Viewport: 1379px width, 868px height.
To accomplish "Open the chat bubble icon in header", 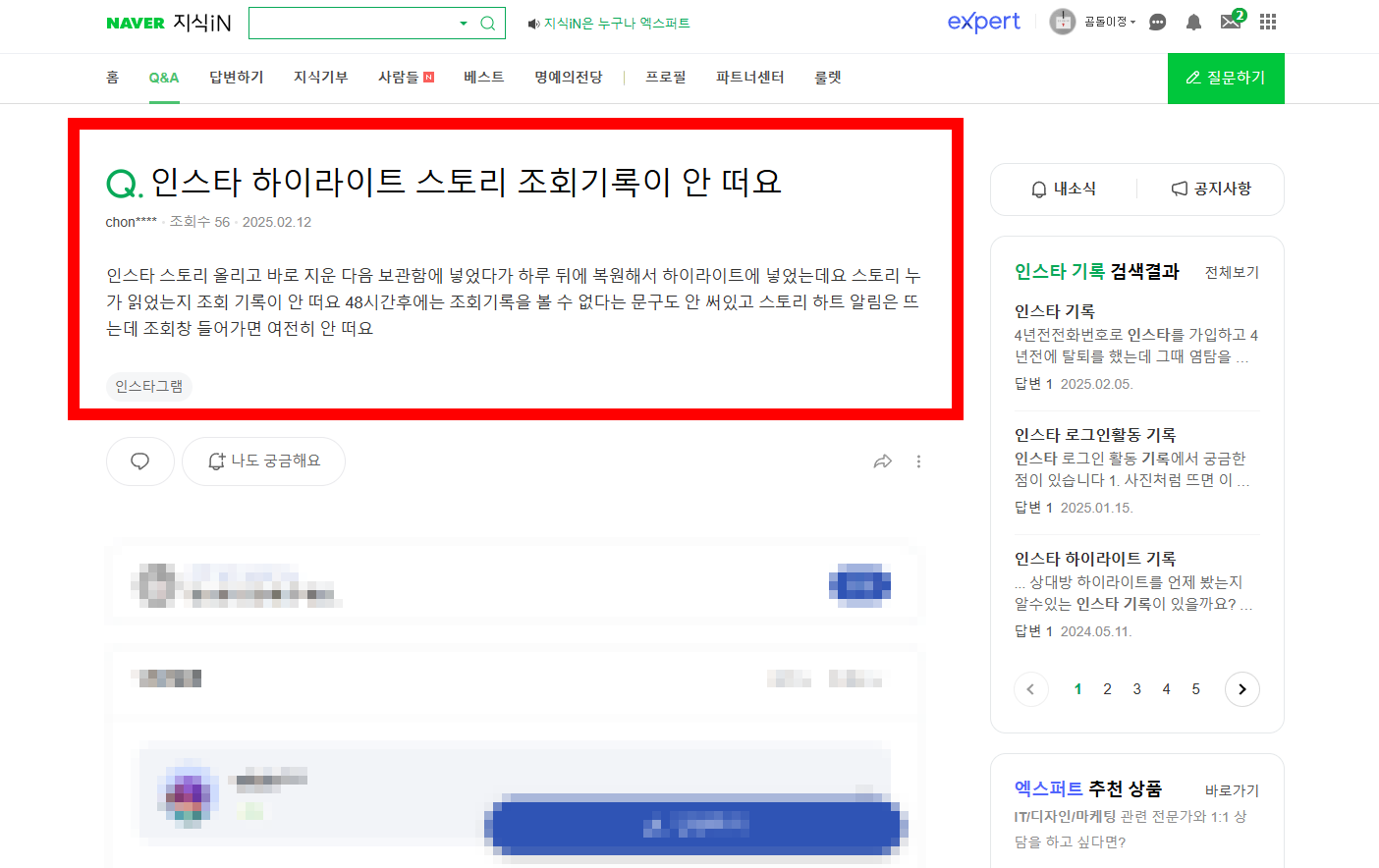I will [x=1157, y=22].
